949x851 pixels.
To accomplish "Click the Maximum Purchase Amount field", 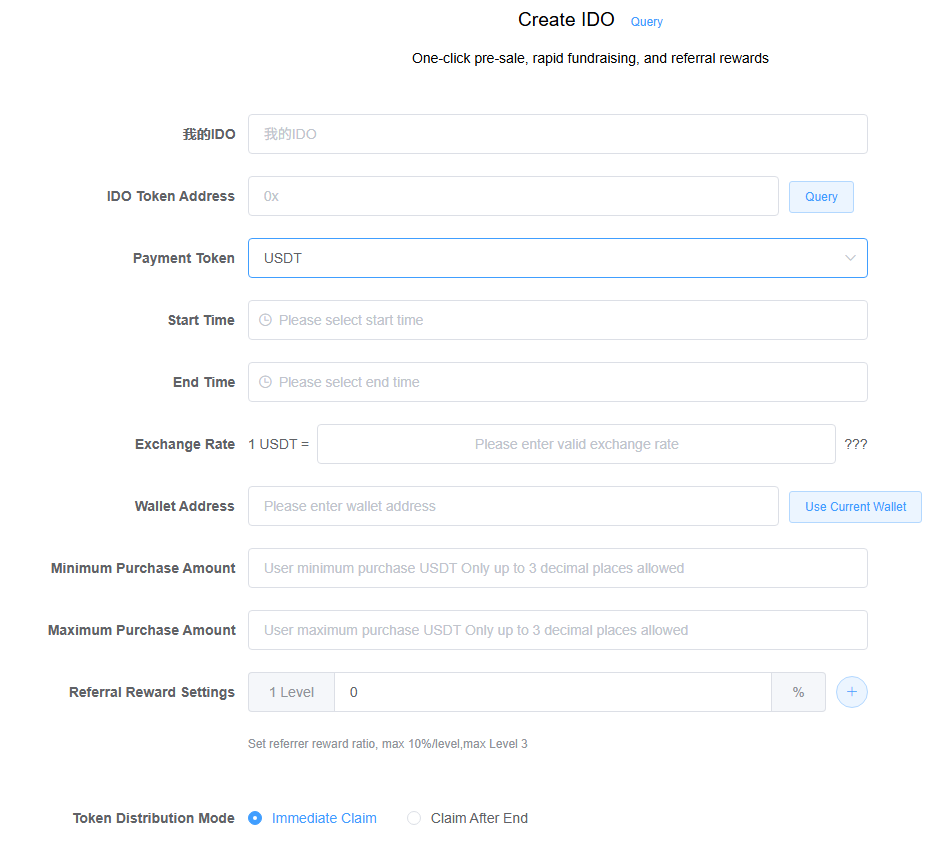I will click(x=557, y=630).
